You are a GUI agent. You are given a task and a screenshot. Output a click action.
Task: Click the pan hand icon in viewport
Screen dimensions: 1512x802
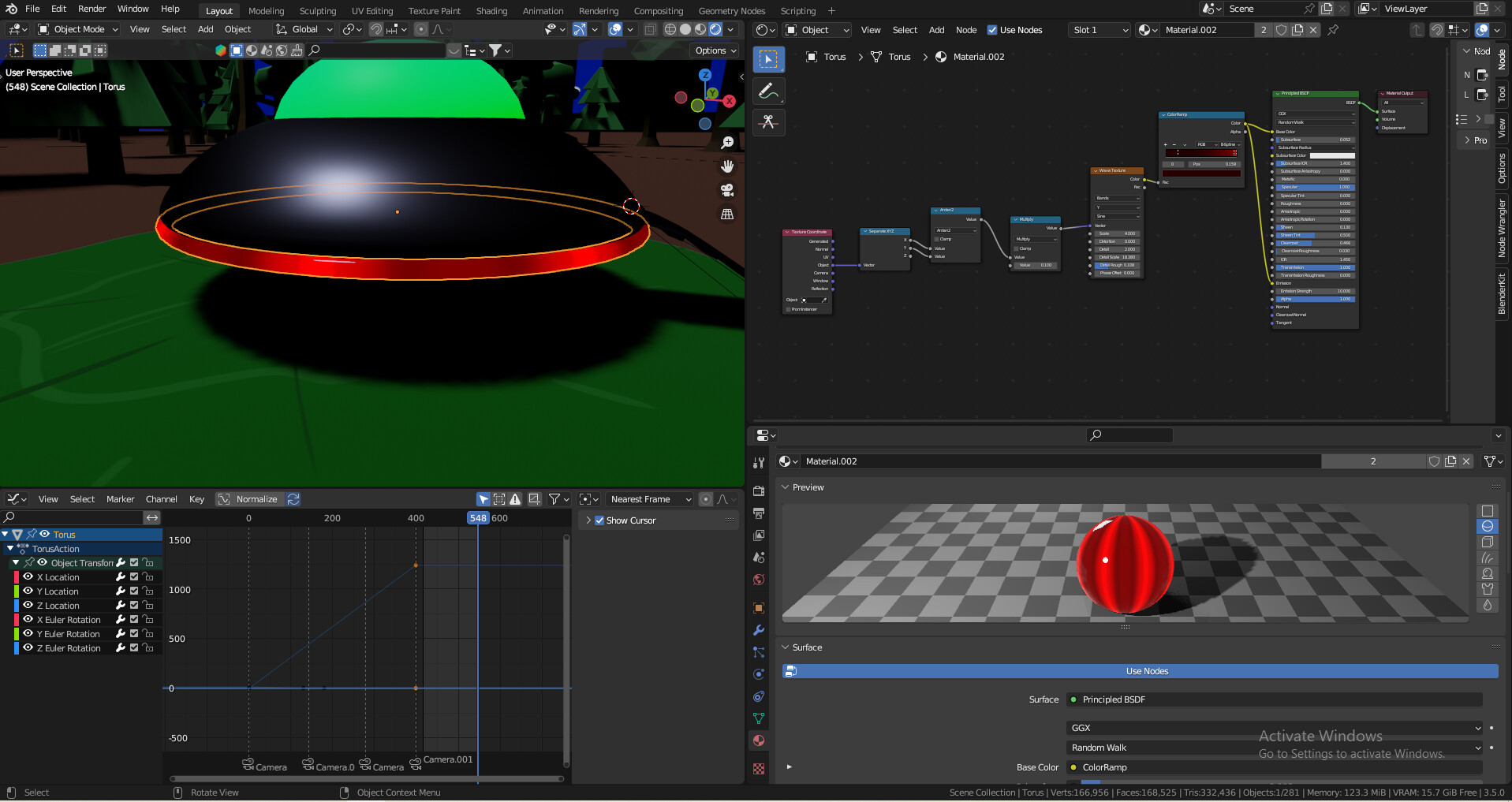tap(727, 166)
